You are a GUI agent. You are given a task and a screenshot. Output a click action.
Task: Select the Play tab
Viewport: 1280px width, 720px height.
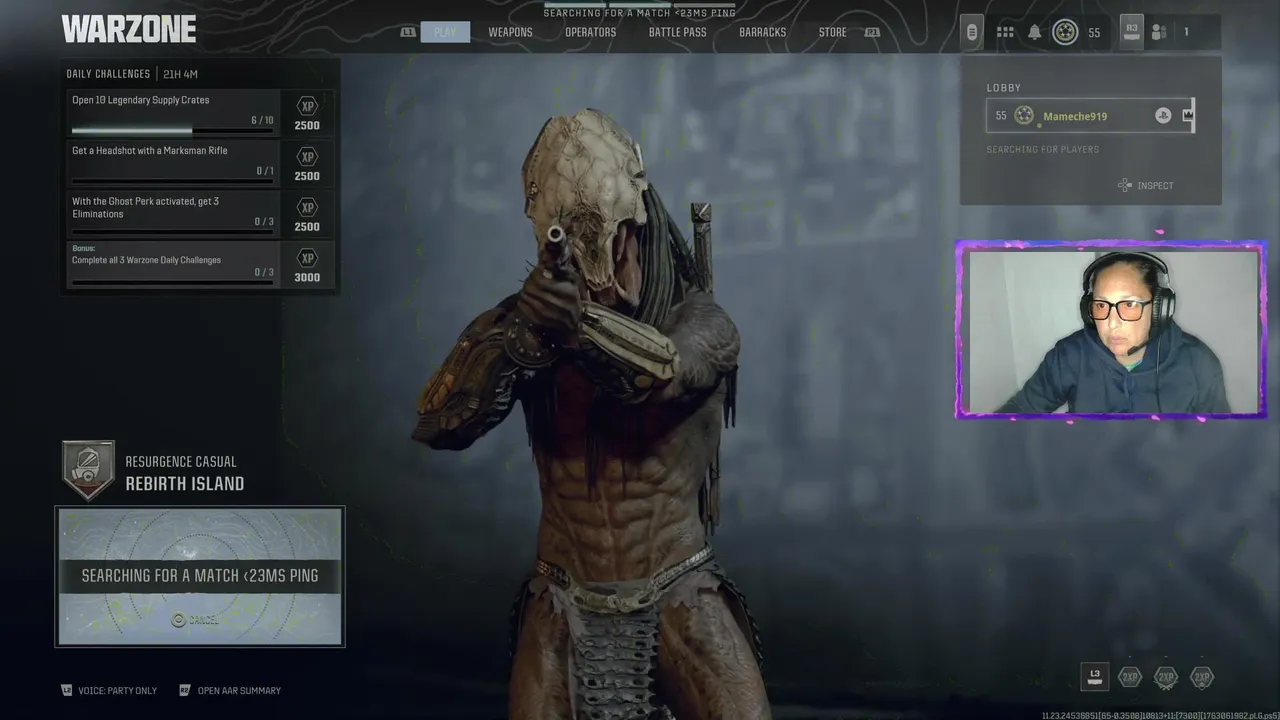click(445, 32)
